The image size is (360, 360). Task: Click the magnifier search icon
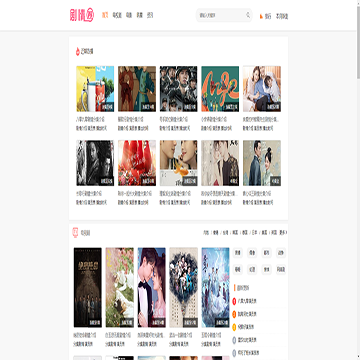tap(248, 15)
